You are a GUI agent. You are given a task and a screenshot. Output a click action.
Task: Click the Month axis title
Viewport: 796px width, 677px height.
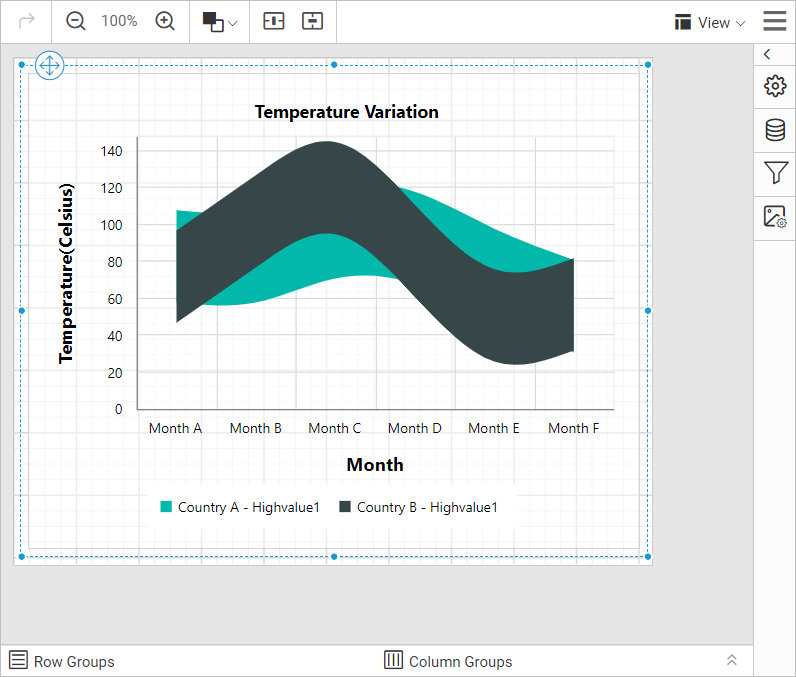click(375, 464)
